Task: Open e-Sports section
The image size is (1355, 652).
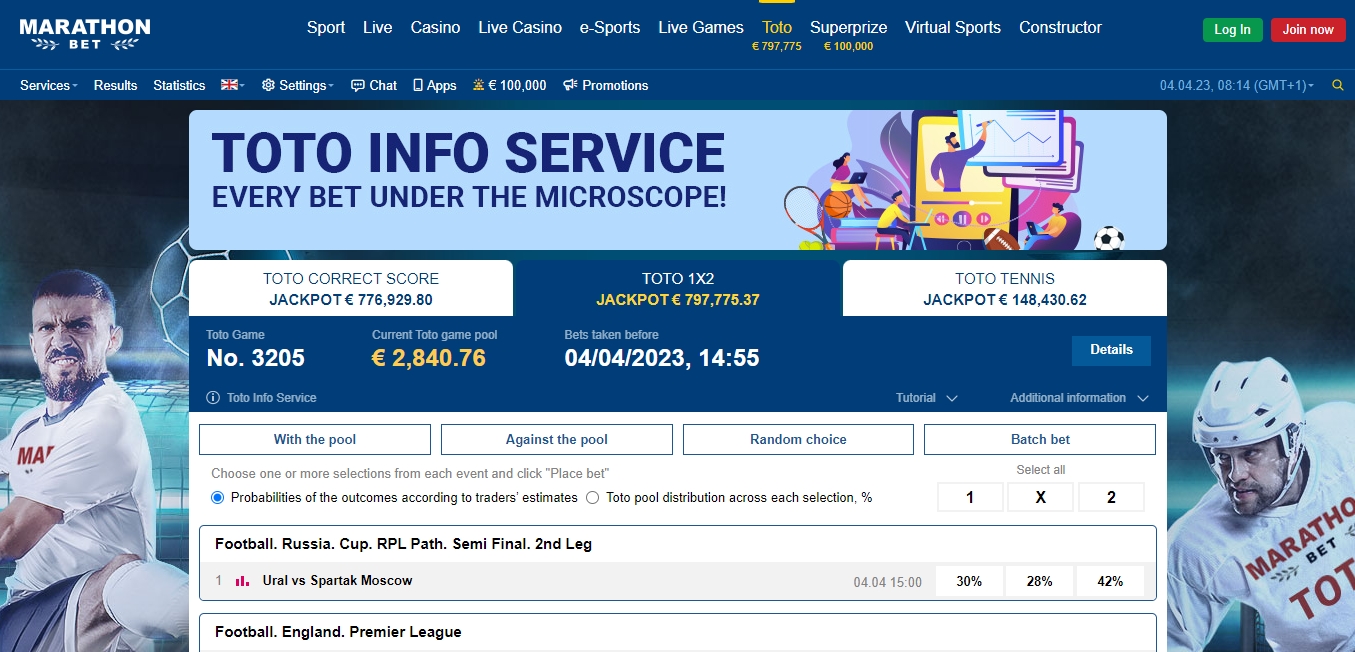Action: point(610,28)
